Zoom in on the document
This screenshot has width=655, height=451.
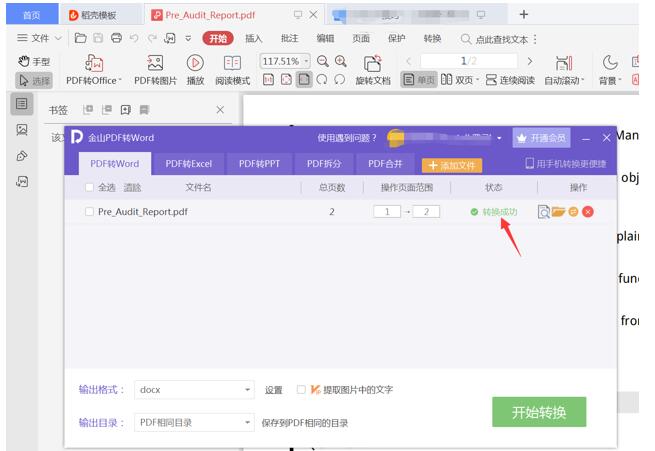pos(341,61)
